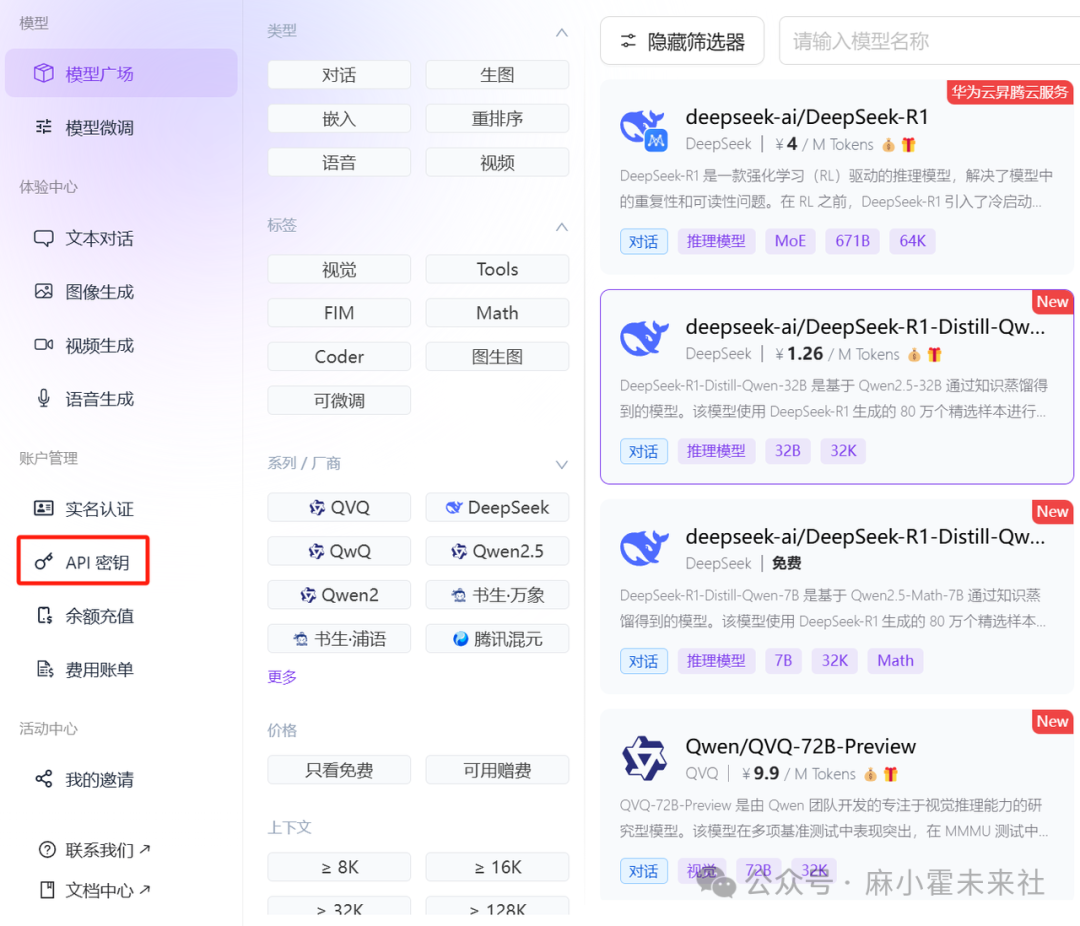Click the 模型微调 sliders icon
The image size is (1080, 926).
[44, 127]
